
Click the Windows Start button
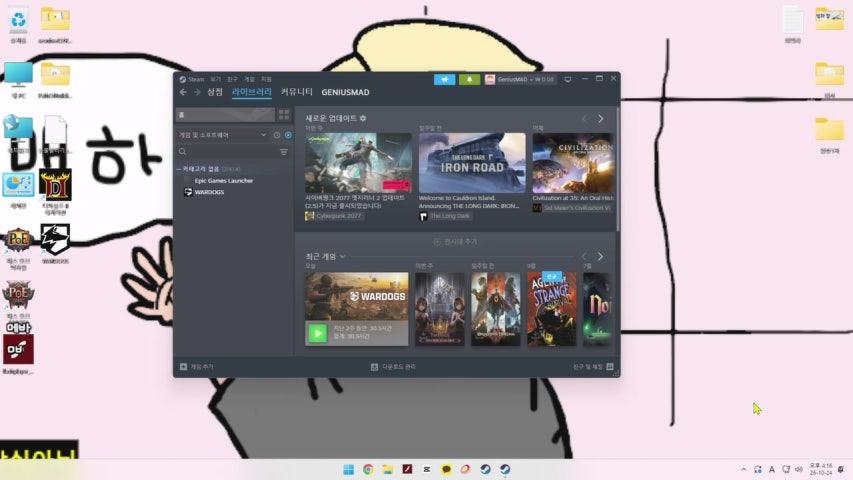click(349, 469)
